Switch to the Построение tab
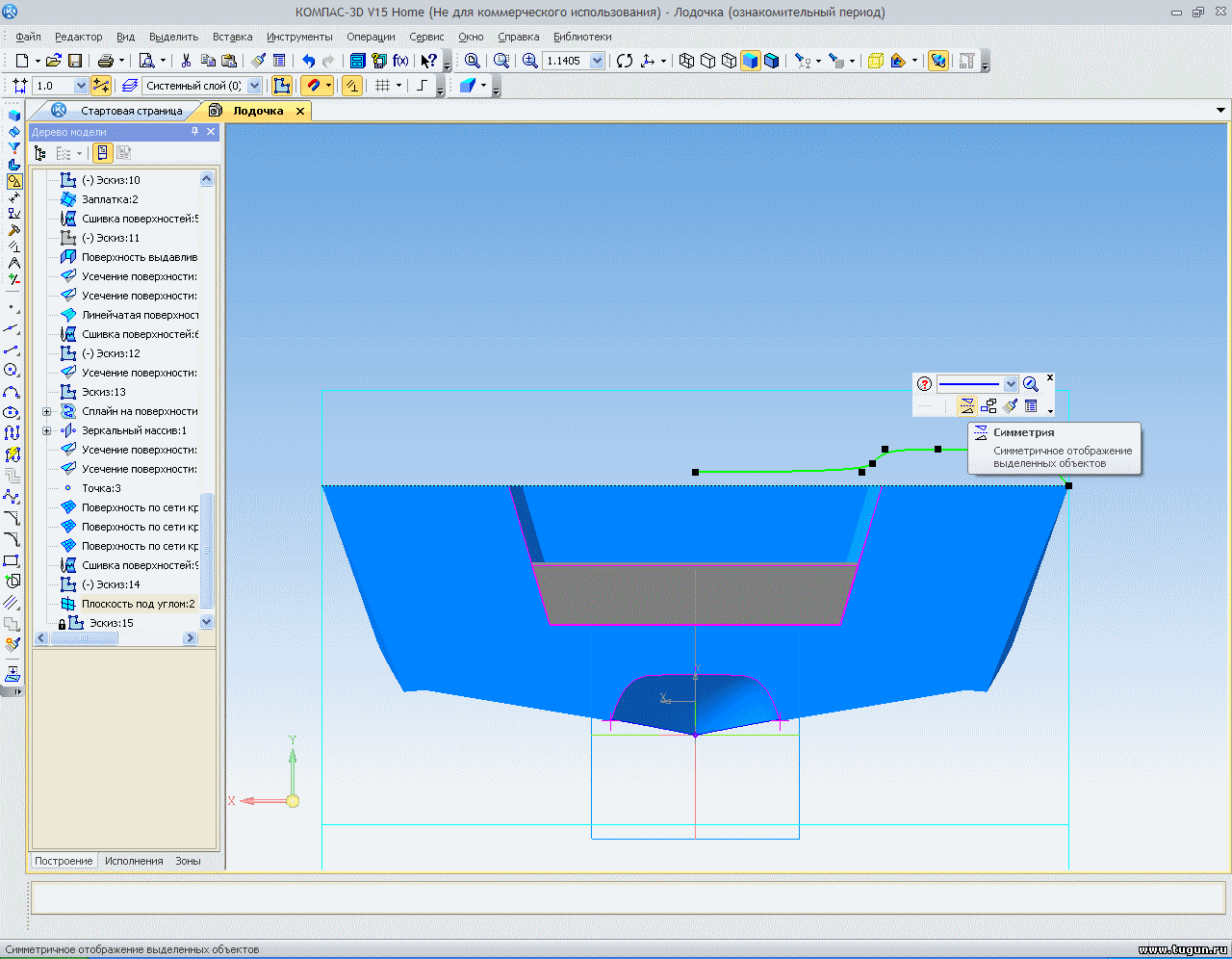Viewport: 1232px width, 959px height. (64, 861)
